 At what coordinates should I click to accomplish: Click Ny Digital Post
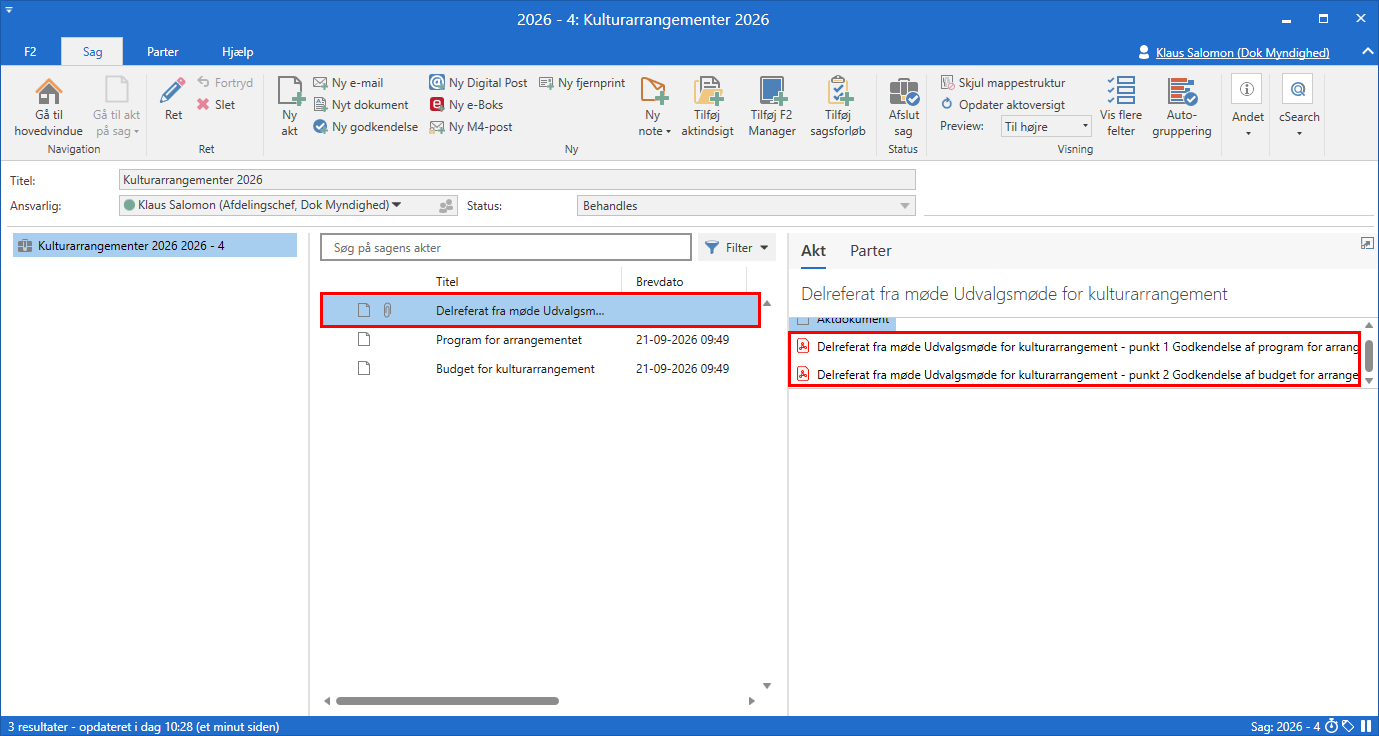[x=479, y=83]
